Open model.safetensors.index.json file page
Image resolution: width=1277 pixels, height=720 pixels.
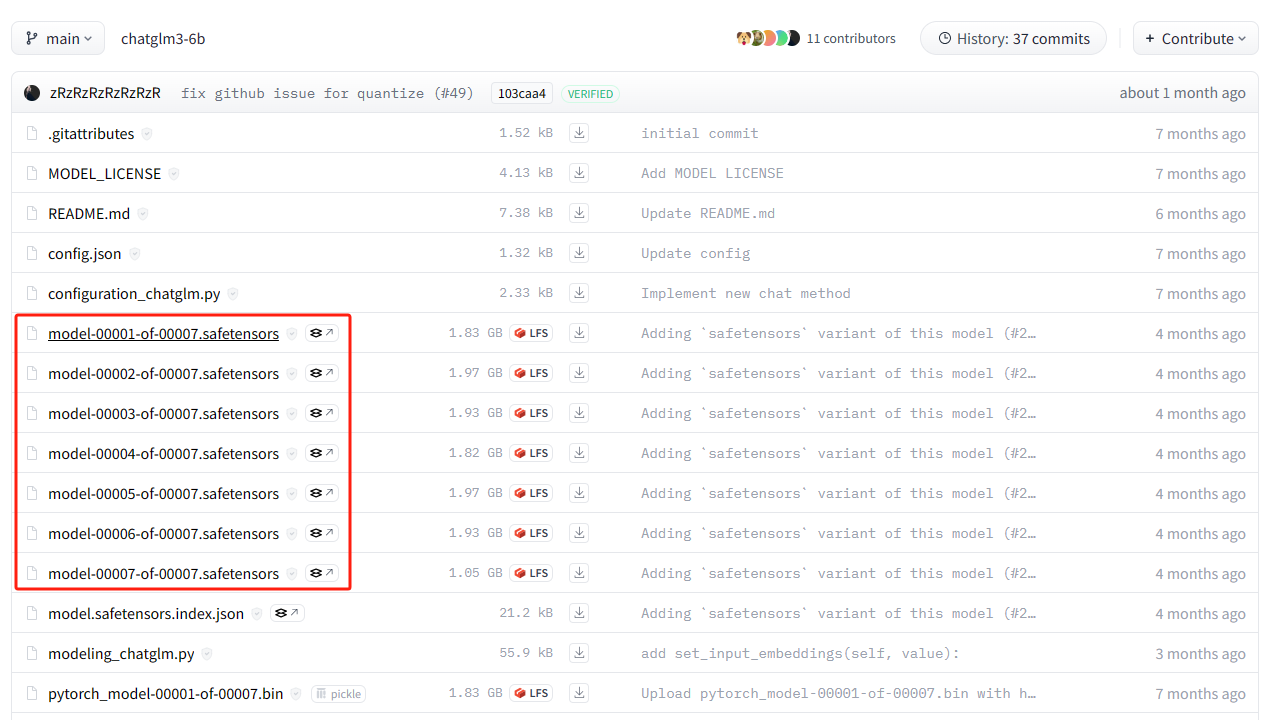click(146, 613)
